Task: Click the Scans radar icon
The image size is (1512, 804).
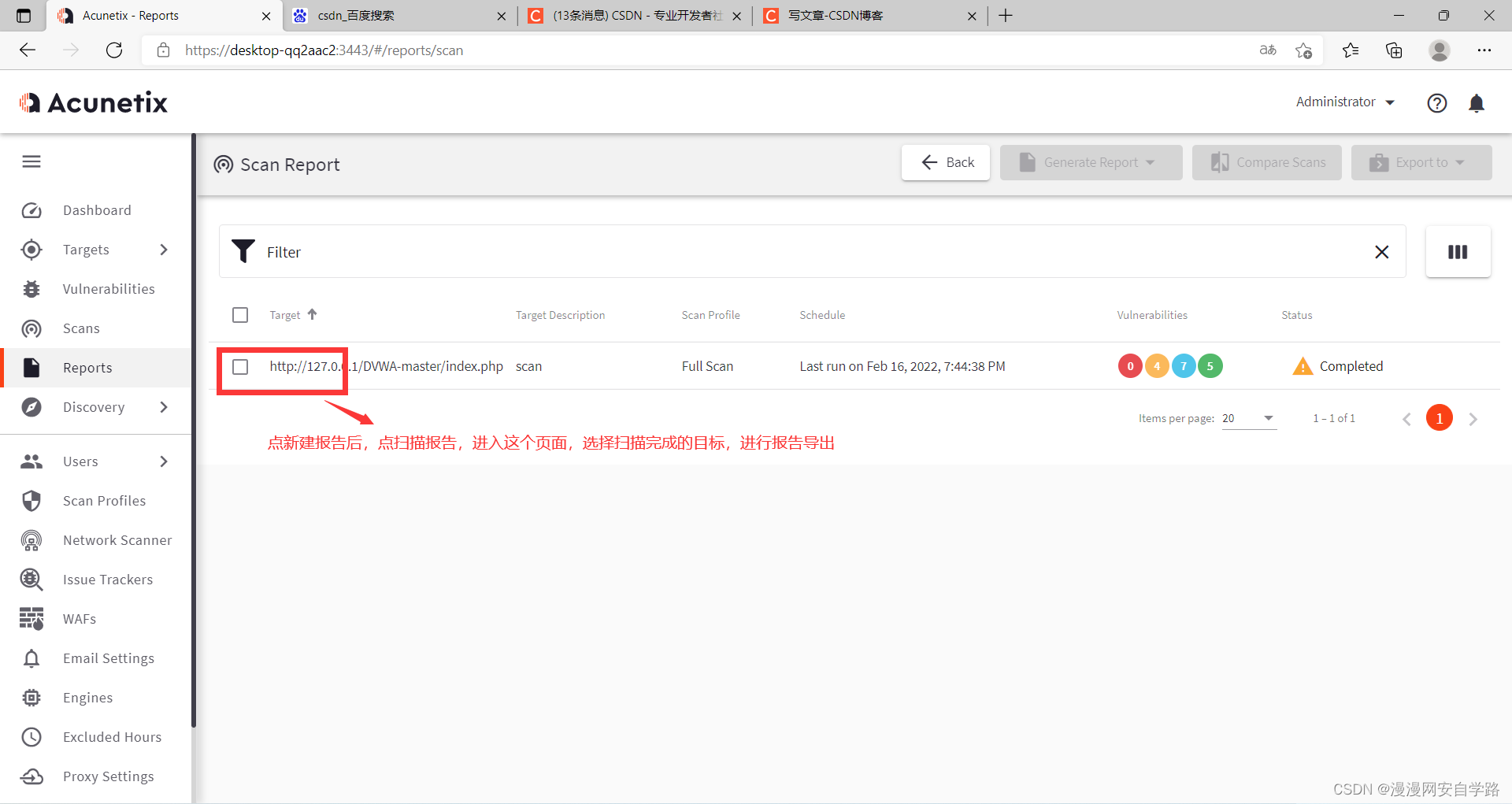Action: point(31,328)
